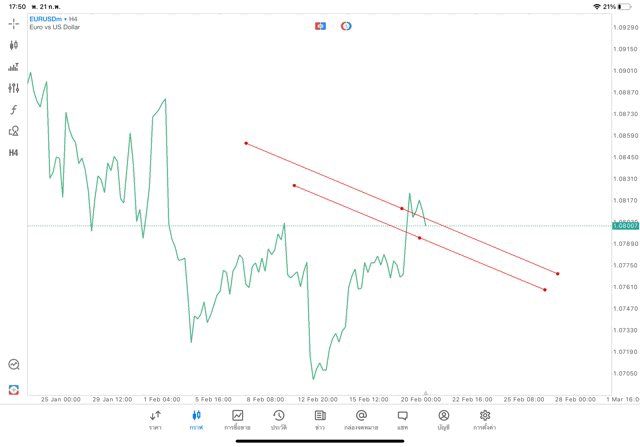Open the ประวัติ (History) tab

tap(278, 420)
